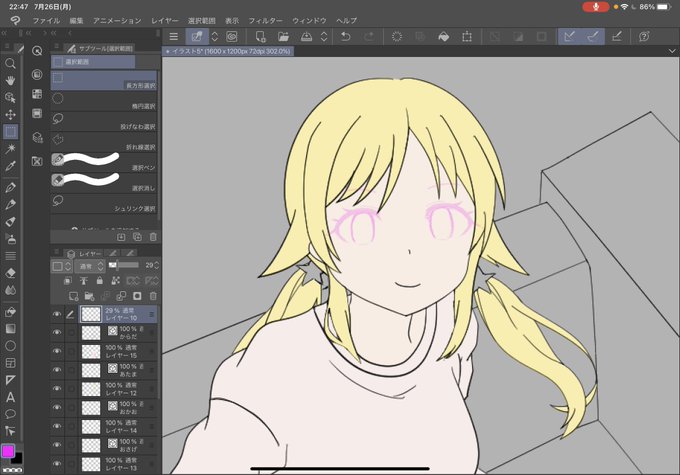Expand the stepper arrows next to save icon
The height and width of the screenshot is (475, 680).
tap(324, 36)
